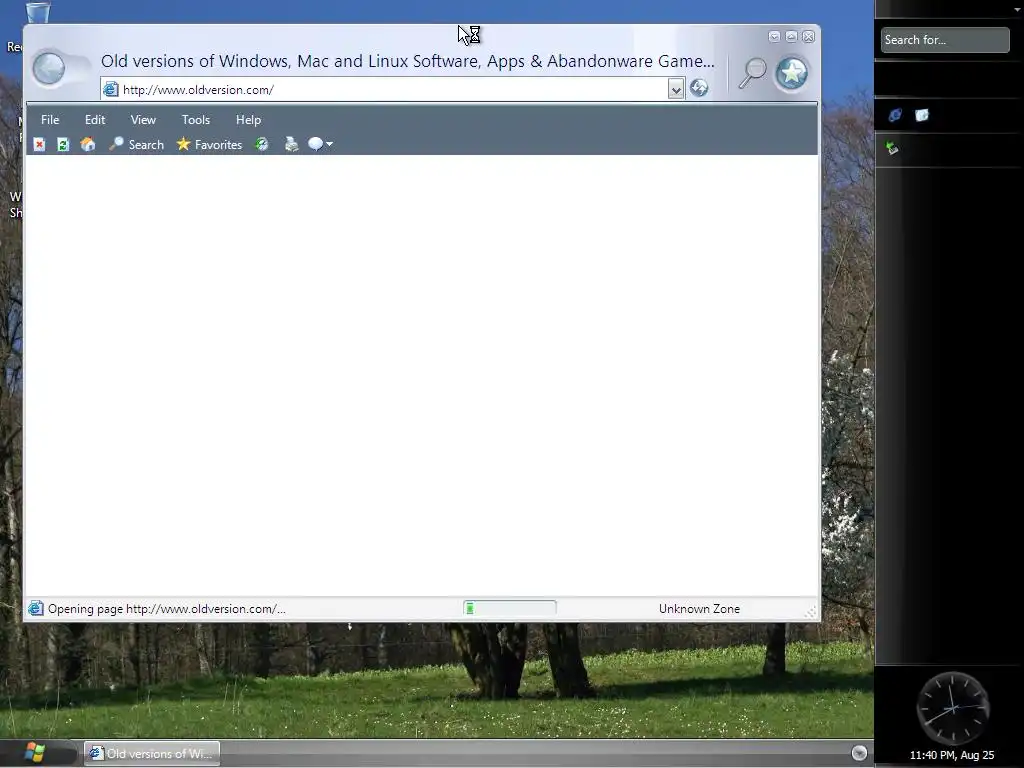Click the status bar page icon

pyautogui.click(x=35, y=609)
